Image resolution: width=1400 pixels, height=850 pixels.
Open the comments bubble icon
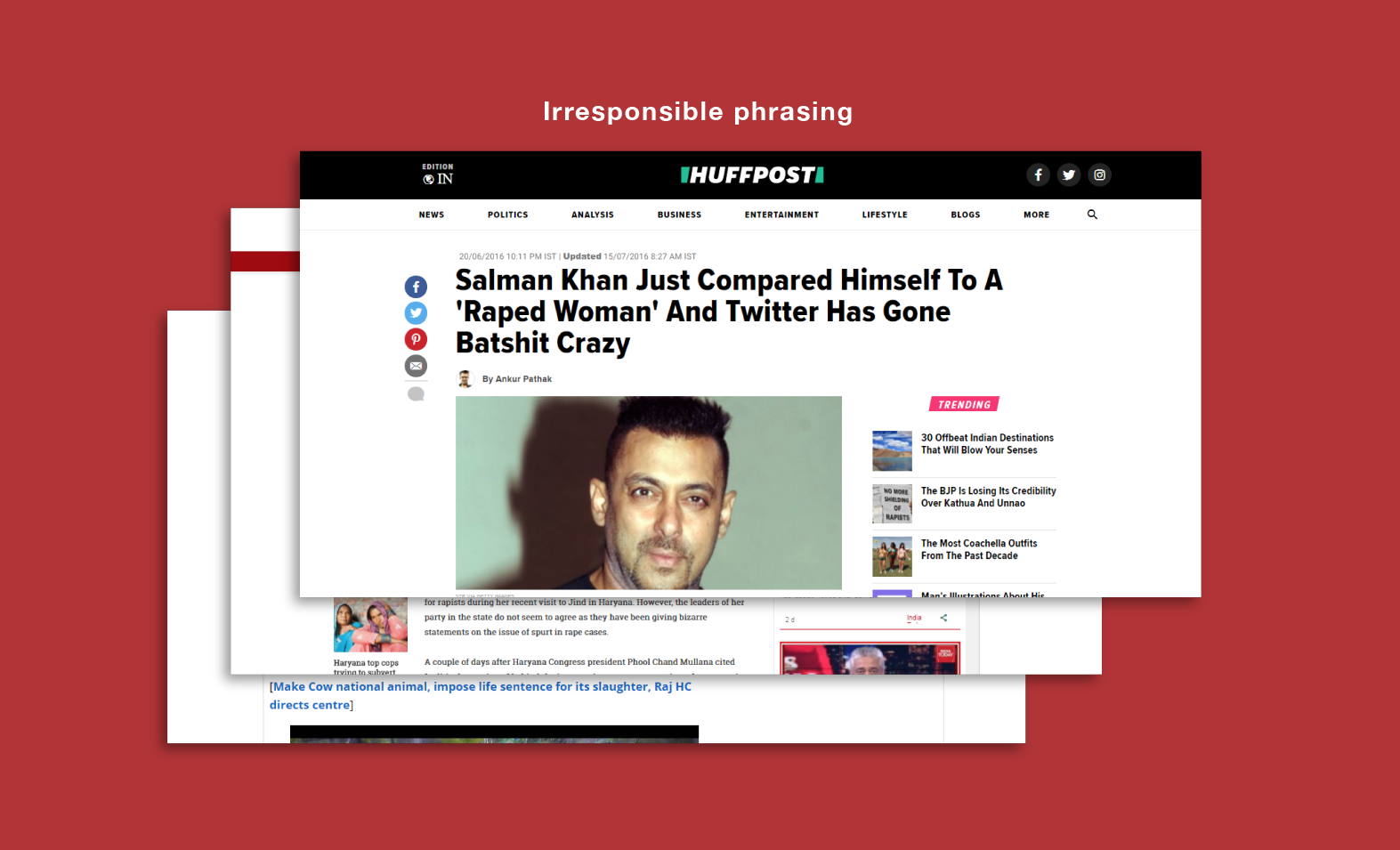click(416, 393)
